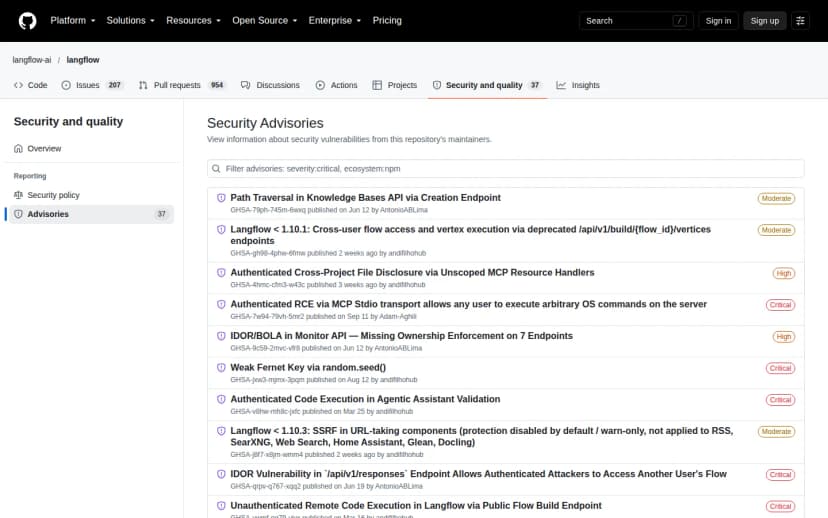Click Critical badge on Weak Fernet Key row
Viewport: 828px width, 518px height.
tap(780, 369)
